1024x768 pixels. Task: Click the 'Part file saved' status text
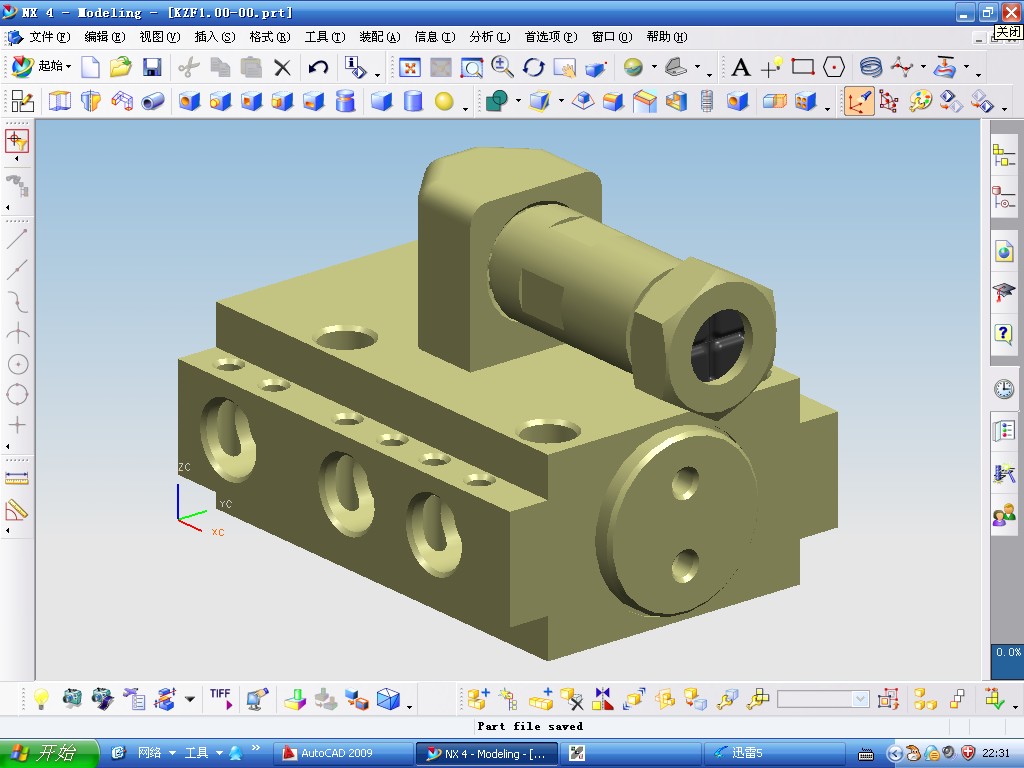coord(530,726)
